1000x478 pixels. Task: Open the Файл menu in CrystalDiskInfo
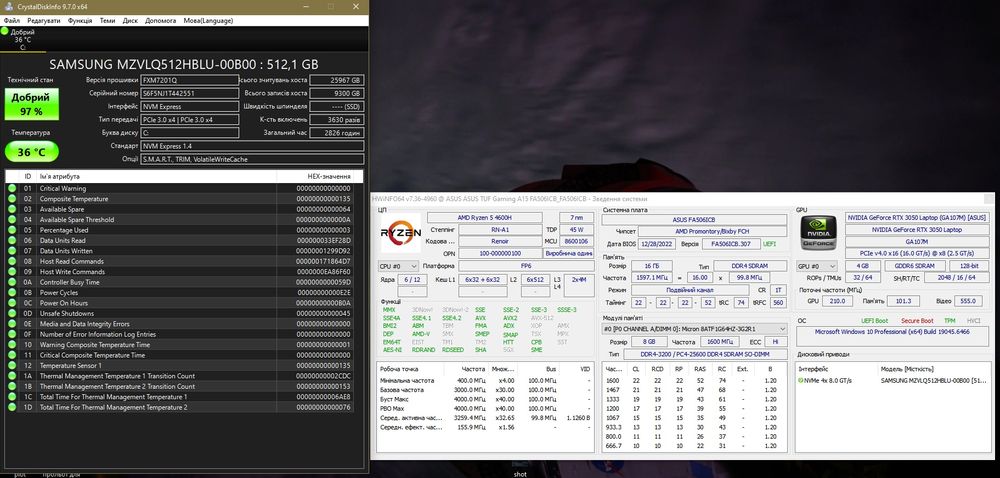(11, 20)
